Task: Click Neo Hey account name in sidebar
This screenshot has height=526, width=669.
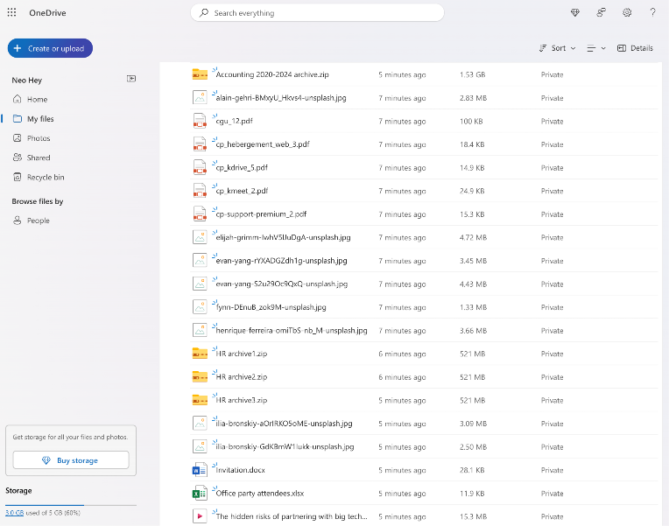Action: click(x=27, y=80)
